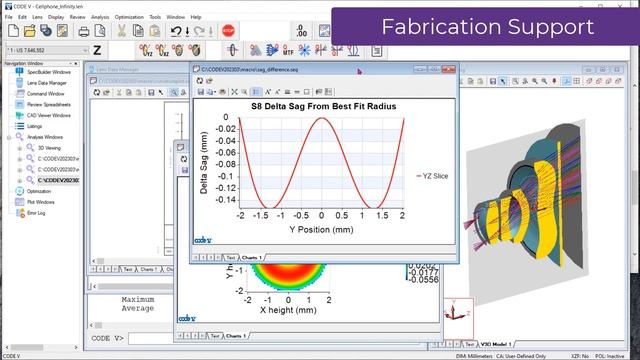Open the Review menu

click(78, 17)
